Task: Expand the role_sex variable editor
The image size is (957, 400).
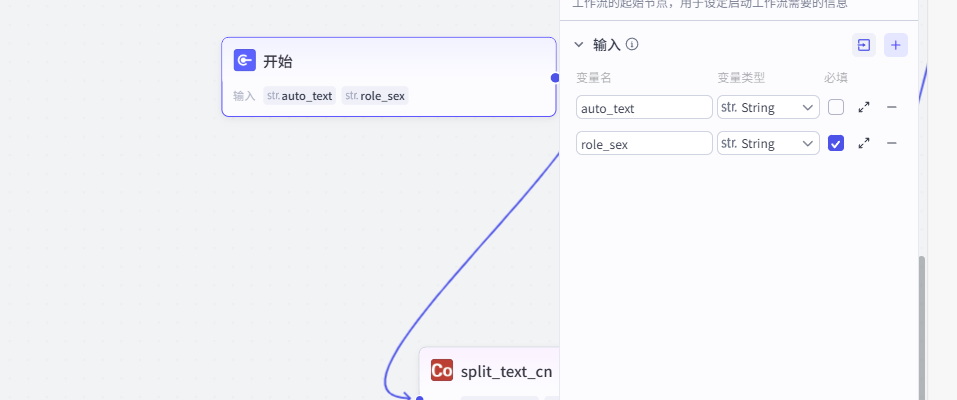Action: tap(864, 143)
